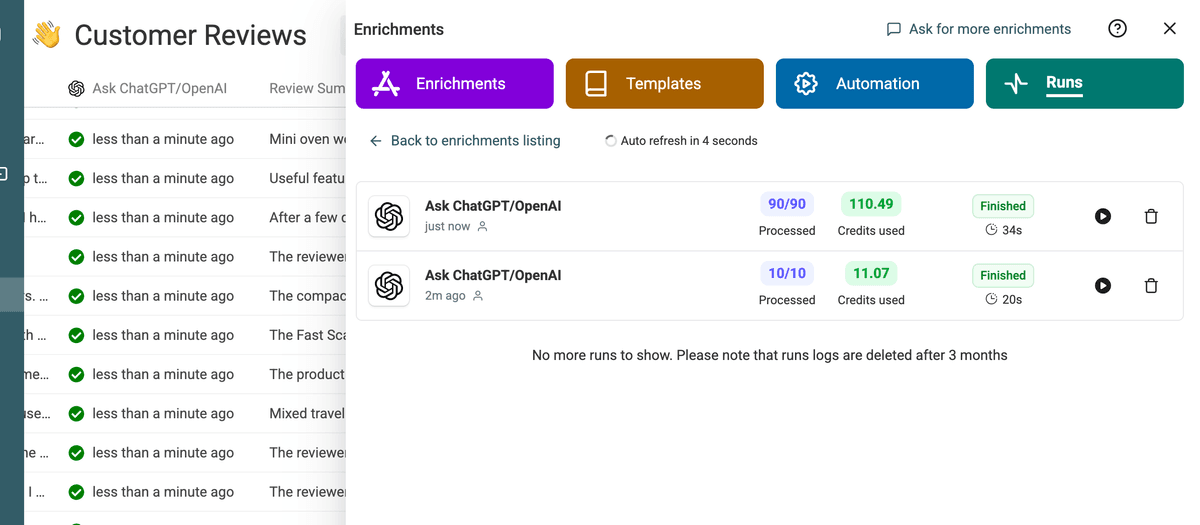This screenshot has width=1200, height=525.
Task: Click the Enrichments panel heading
Action: [x=399, y=29]
